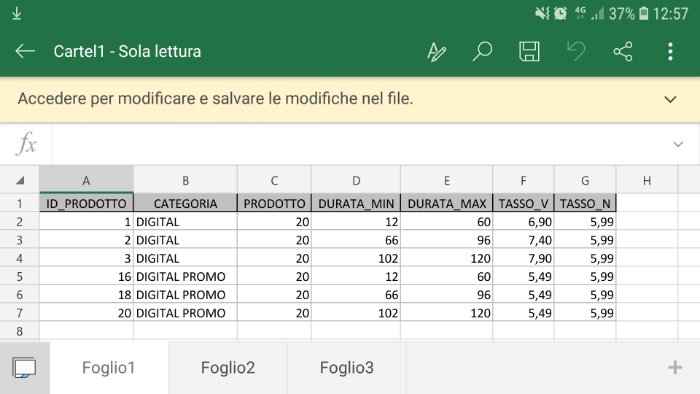Select the CATEGORIA header cell
Screen dimensions: 700x394
click(x=185, y=203)
